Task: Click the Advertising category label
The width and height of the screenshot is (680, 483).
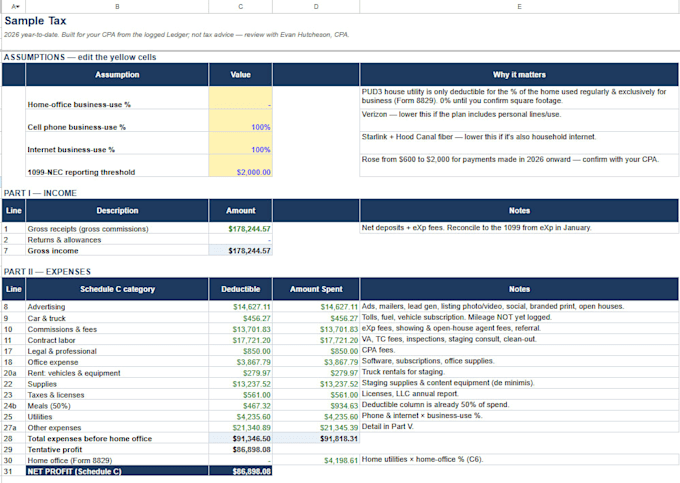Action: 46,307
